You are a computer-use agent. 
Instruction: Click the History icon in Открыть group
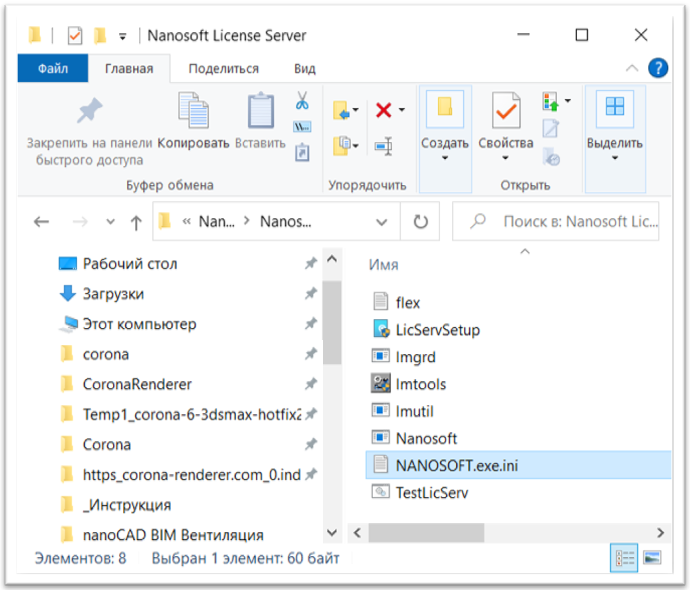551,157
